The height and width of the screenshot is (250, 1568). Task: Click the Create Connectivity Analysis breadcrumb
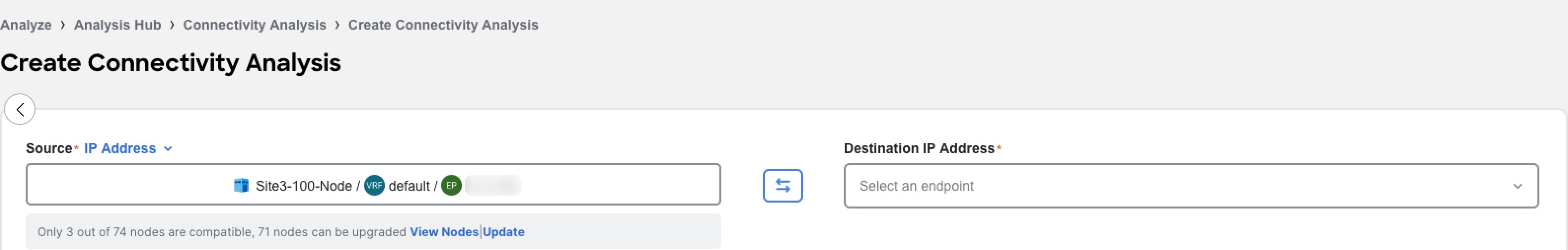click(443, 25)
